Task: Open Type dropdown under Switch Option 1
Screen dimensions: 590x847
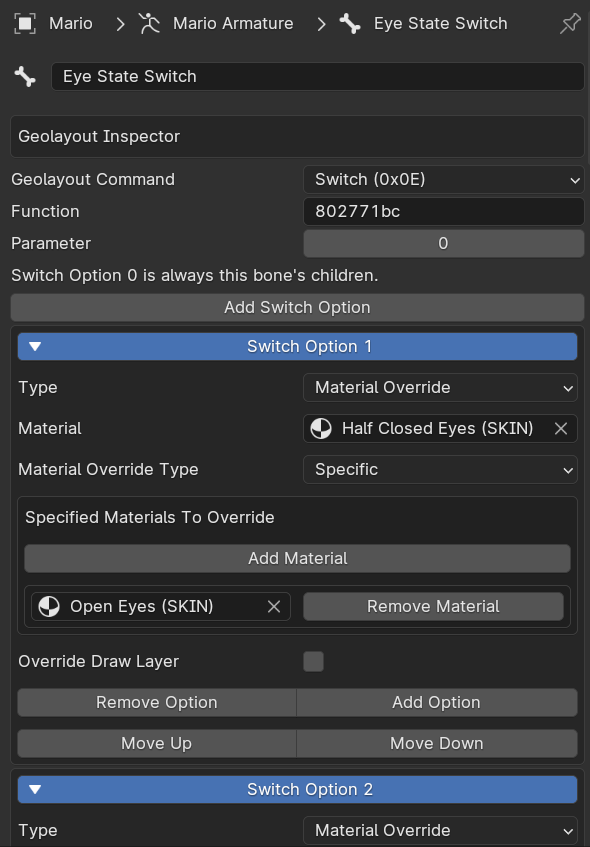Action: coord(440,387)
